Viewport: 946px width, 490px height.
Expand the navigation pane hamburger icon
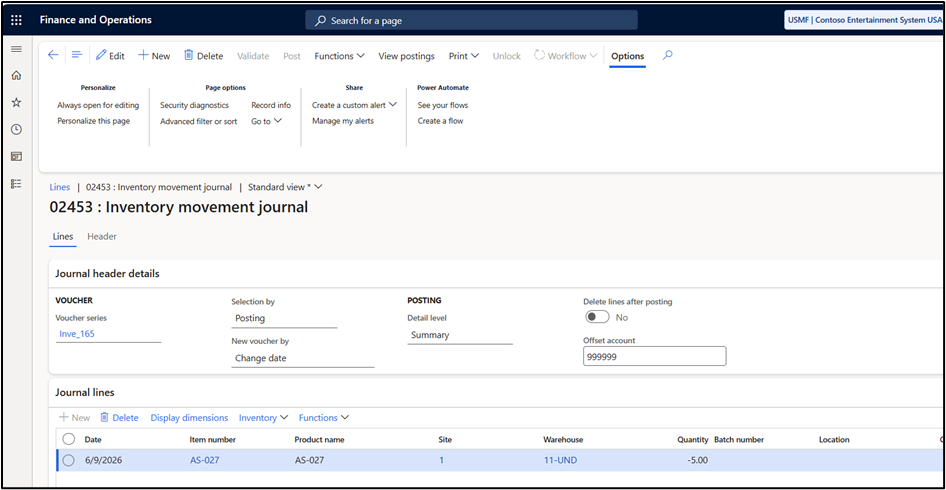(16, 49)
